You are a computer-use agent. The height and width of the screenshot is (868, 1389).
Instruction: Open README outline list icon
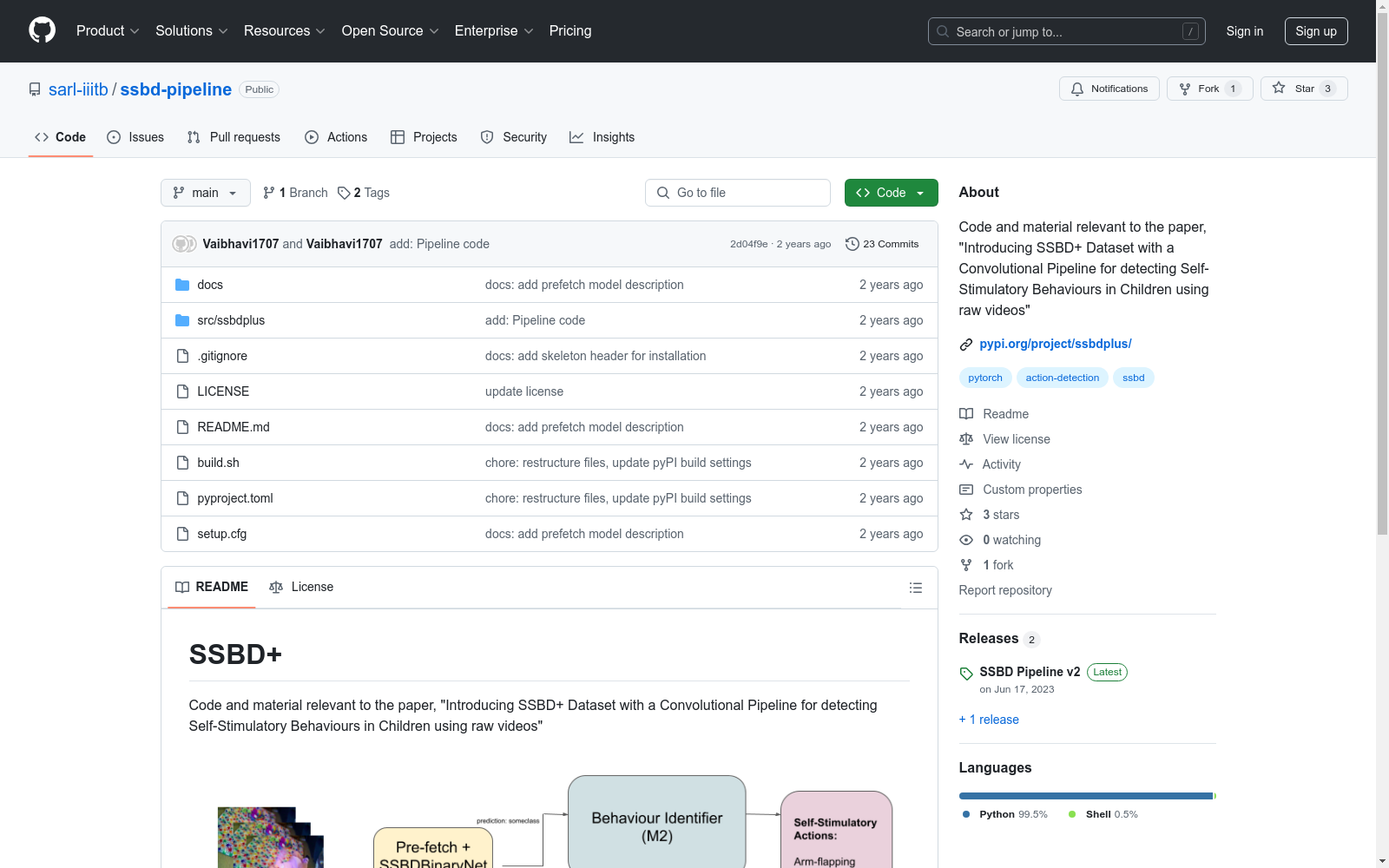pos(916,588)
